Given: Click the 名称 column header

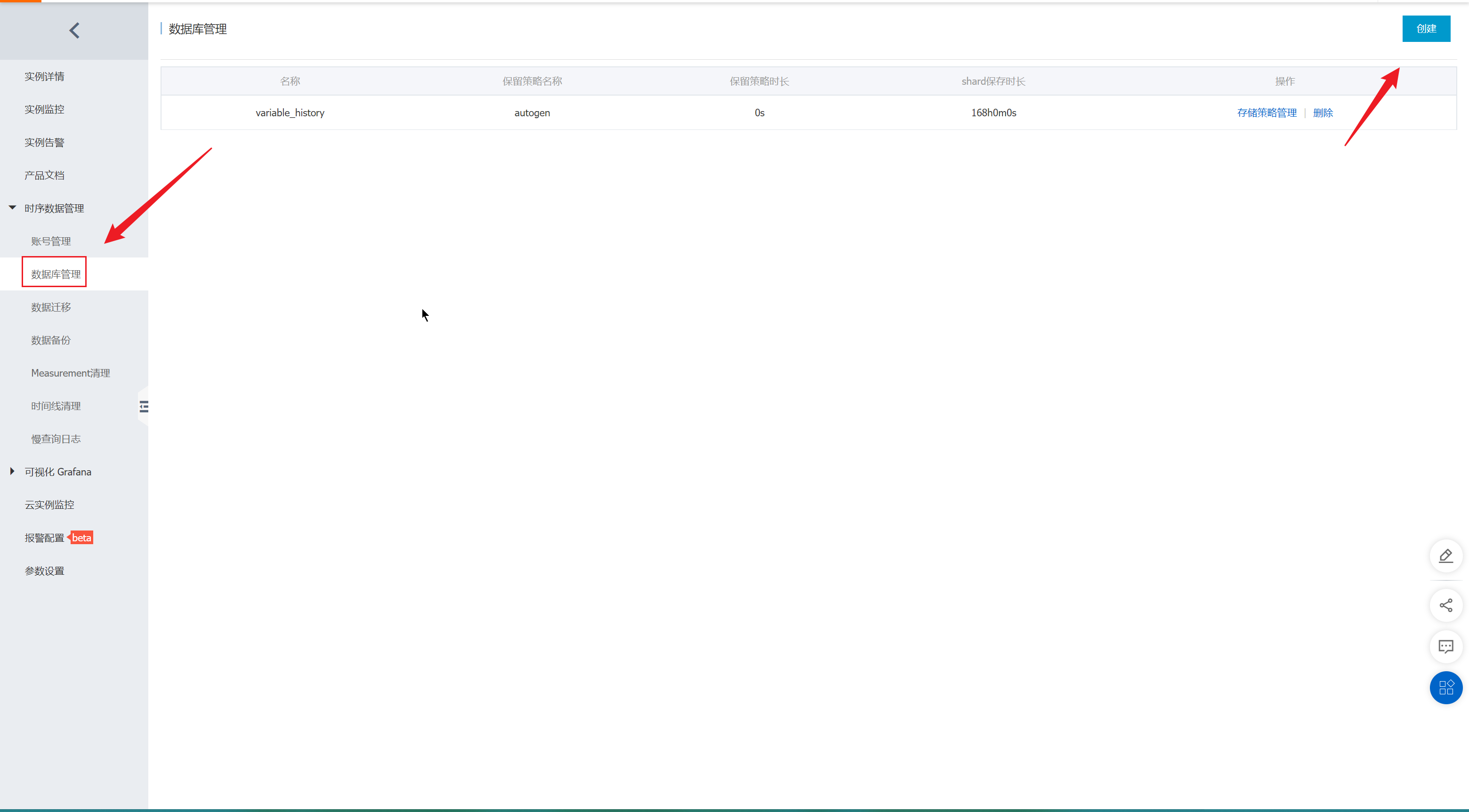Looking at the screenshot, I should click(290, 81).
